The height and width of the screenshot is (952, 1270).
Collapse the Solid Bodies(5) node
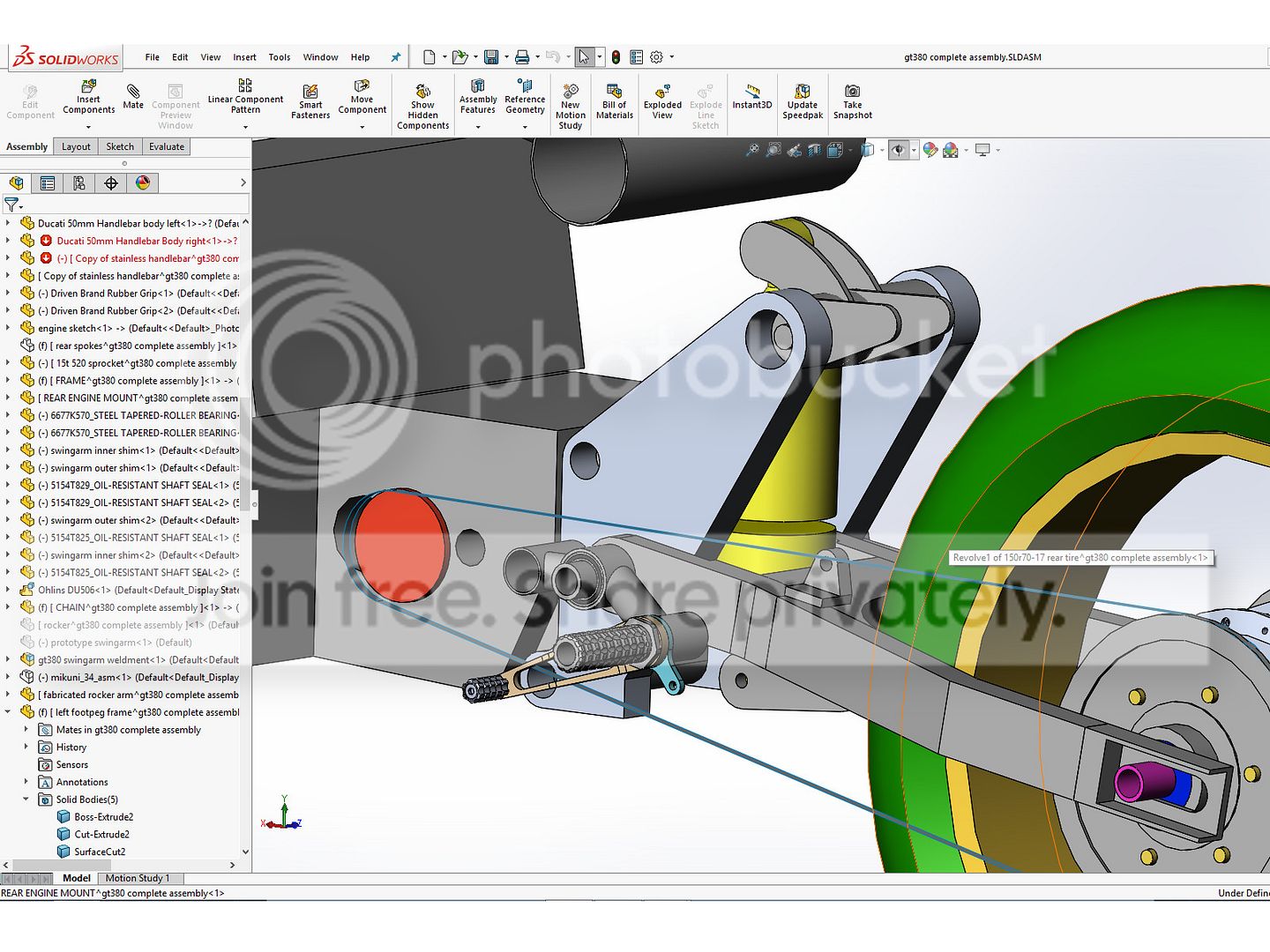(x=26, y=800)
